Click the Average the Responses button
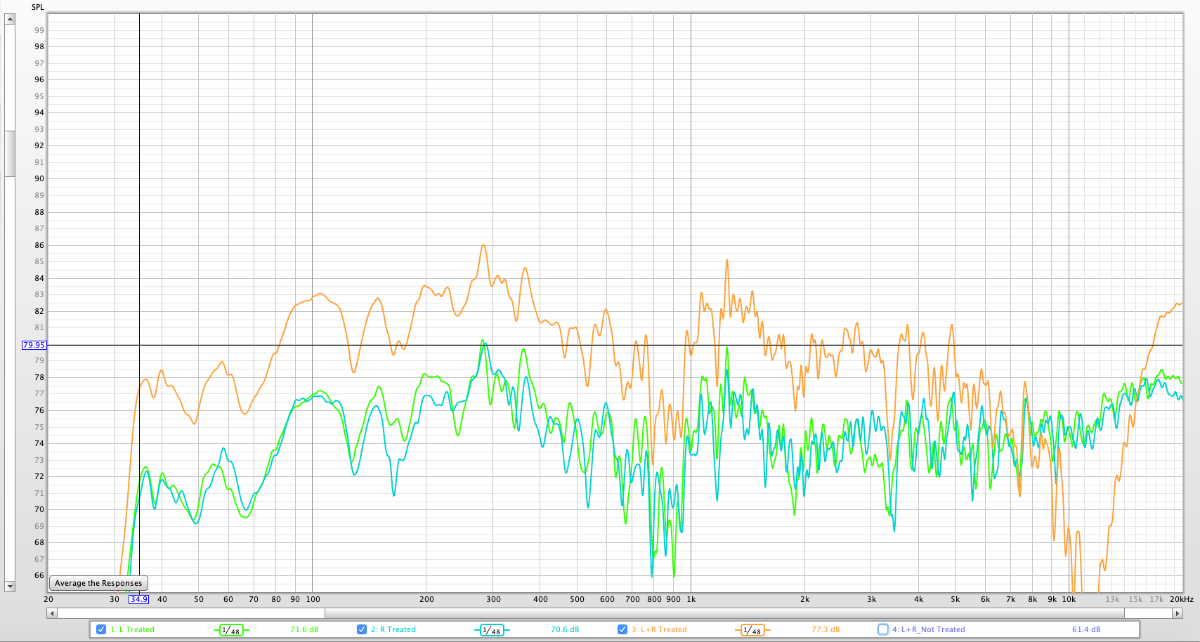Image resolution: width=1200 pixels, height=642 pixels. pyautogui.click(x=98, y=583)
